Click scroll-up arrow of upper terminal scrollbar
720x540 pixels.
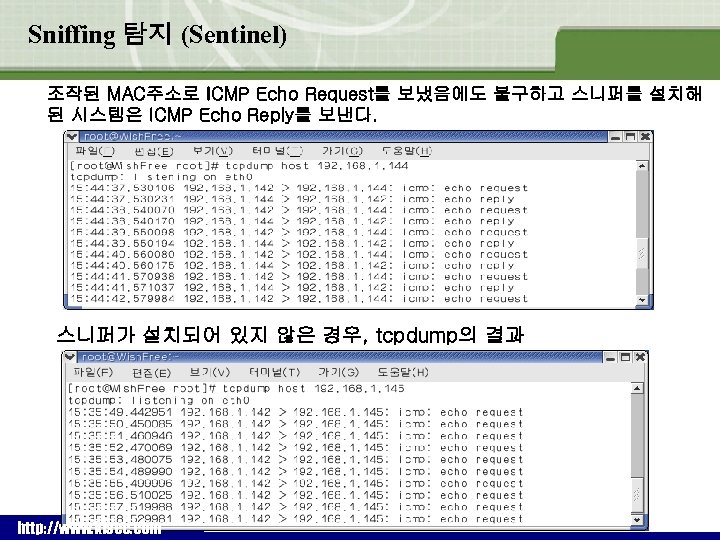642,166
